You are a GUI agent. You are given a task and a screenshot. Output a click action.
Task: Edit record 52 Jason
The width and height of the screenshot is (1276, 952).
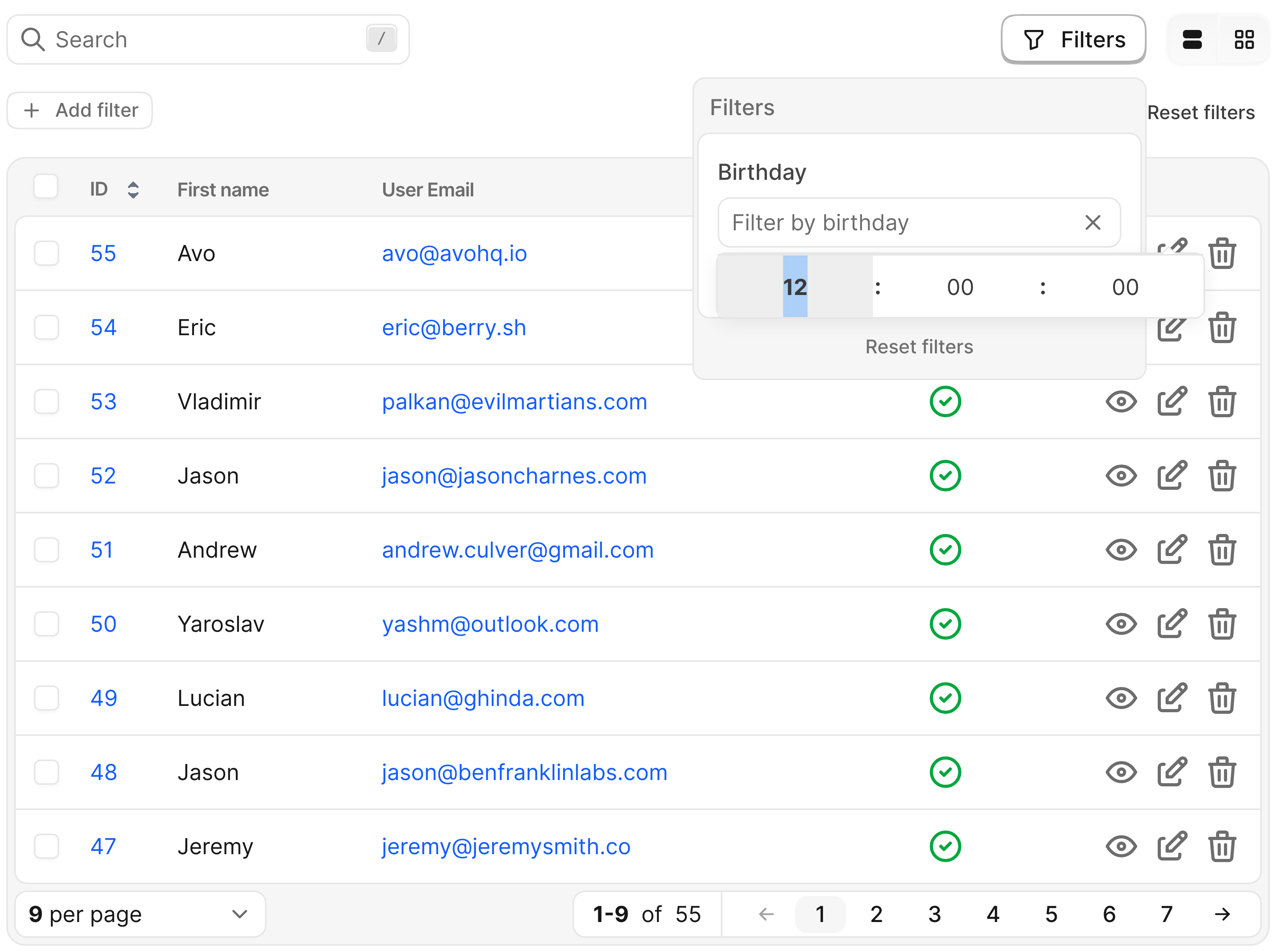coord(1172,476)
